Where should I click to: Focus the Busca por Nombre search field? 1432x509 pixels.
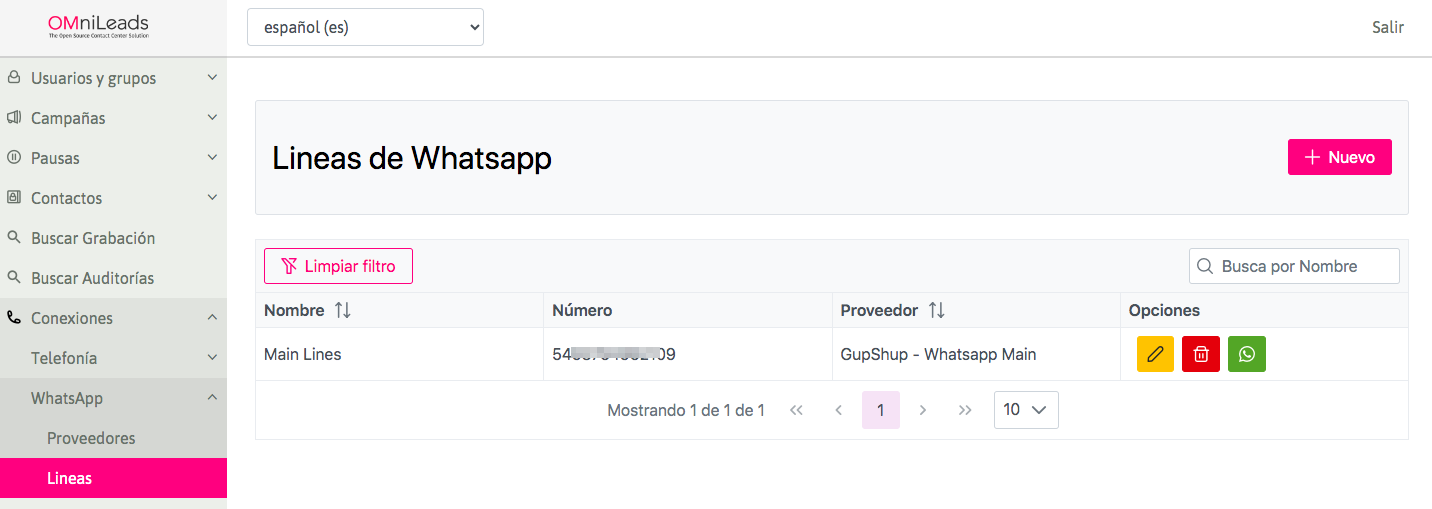click(1305, 266)
